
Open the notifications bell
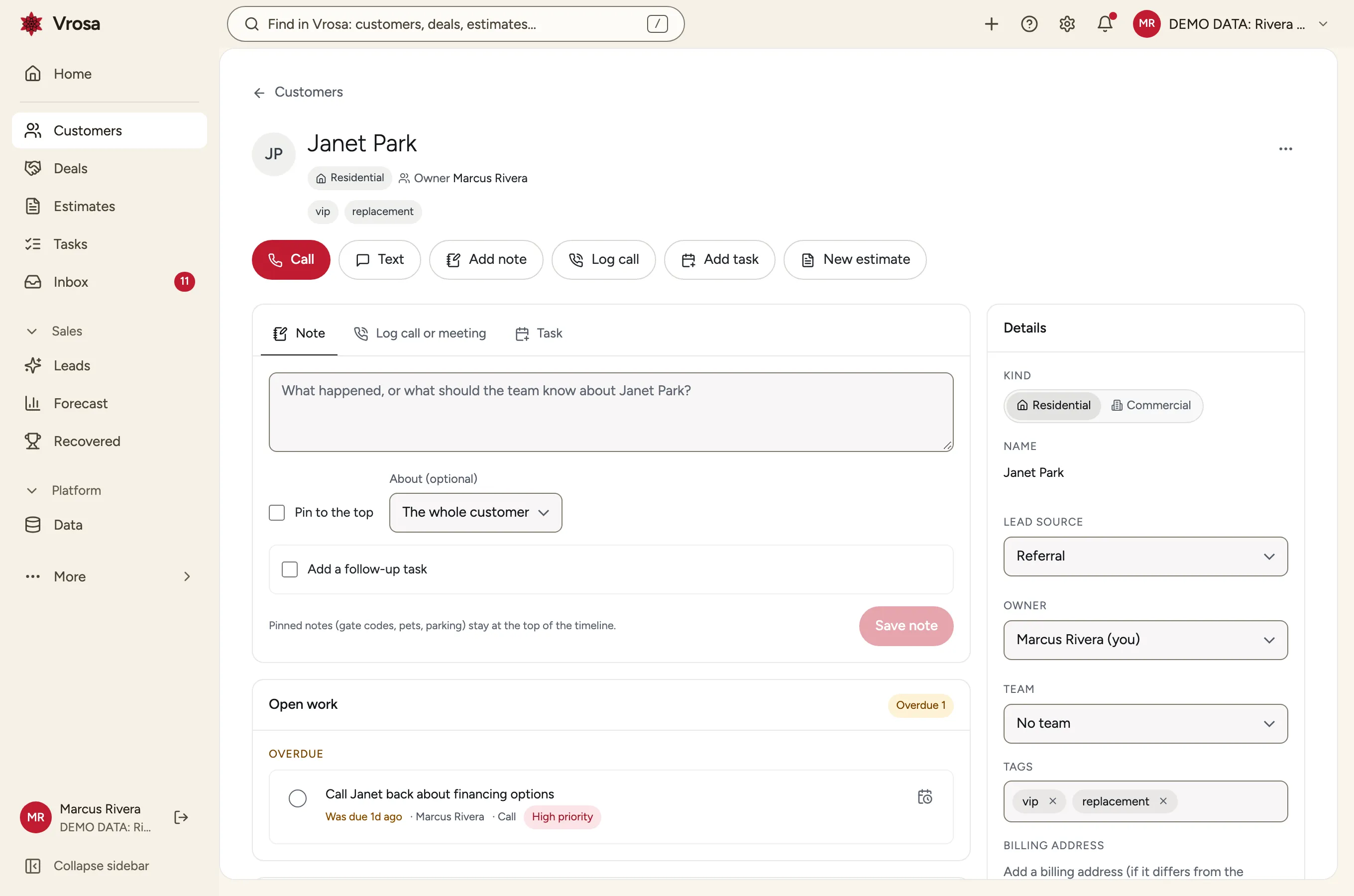(1105, 24)
